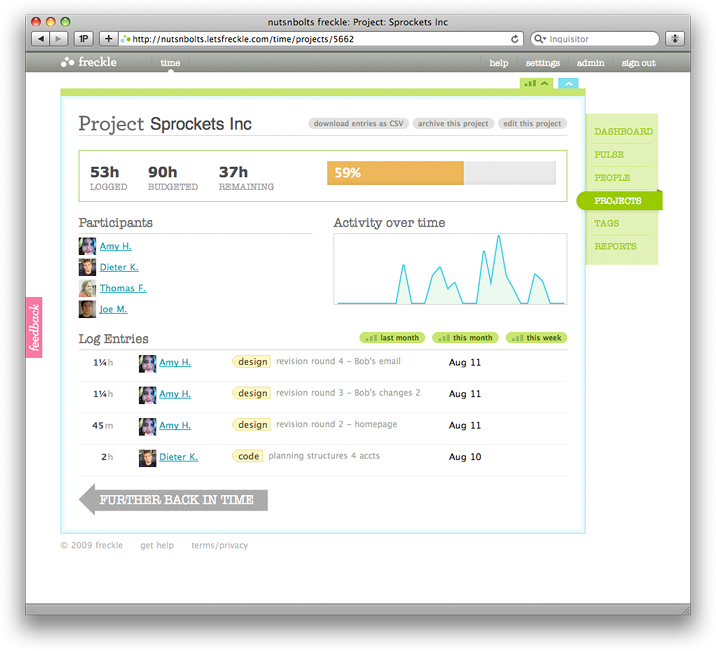Click Amy H.'s avatar in Participants
The height and width of the screenshot is (651, 716).
87,246
